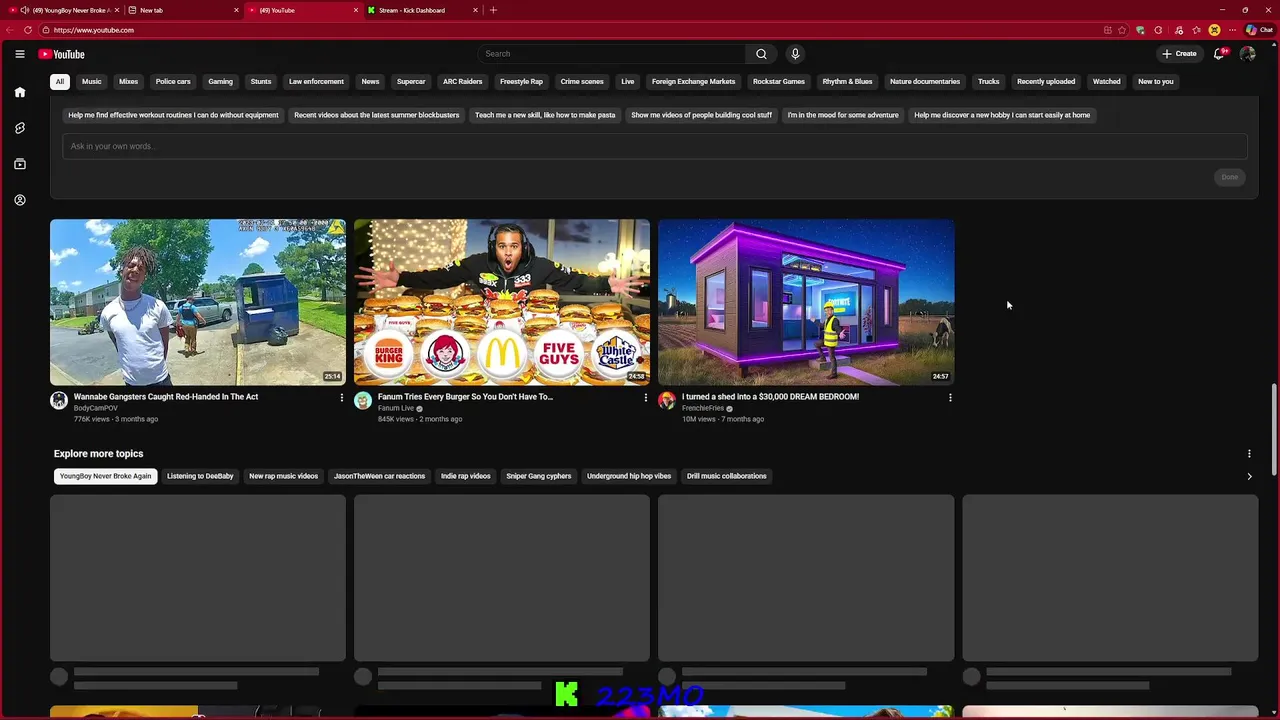Open options menu for Wannabe Gangsters video

pyautogui.click(x=342, y=398)
